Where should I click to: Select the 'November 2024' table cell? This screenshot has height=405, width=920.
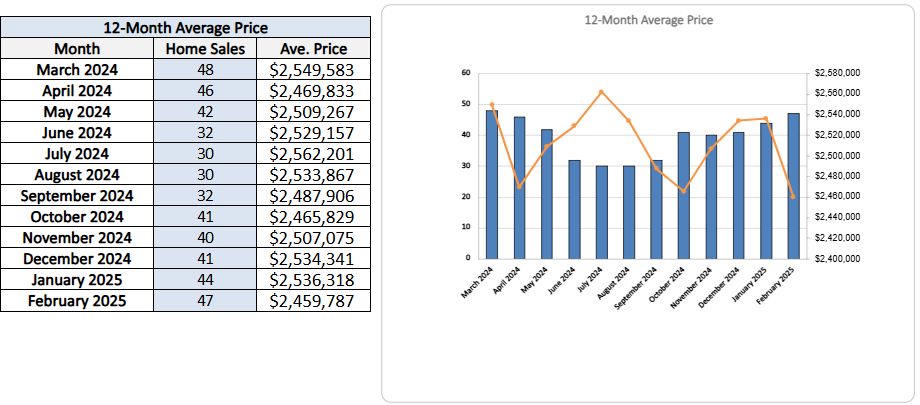[77, 238]
